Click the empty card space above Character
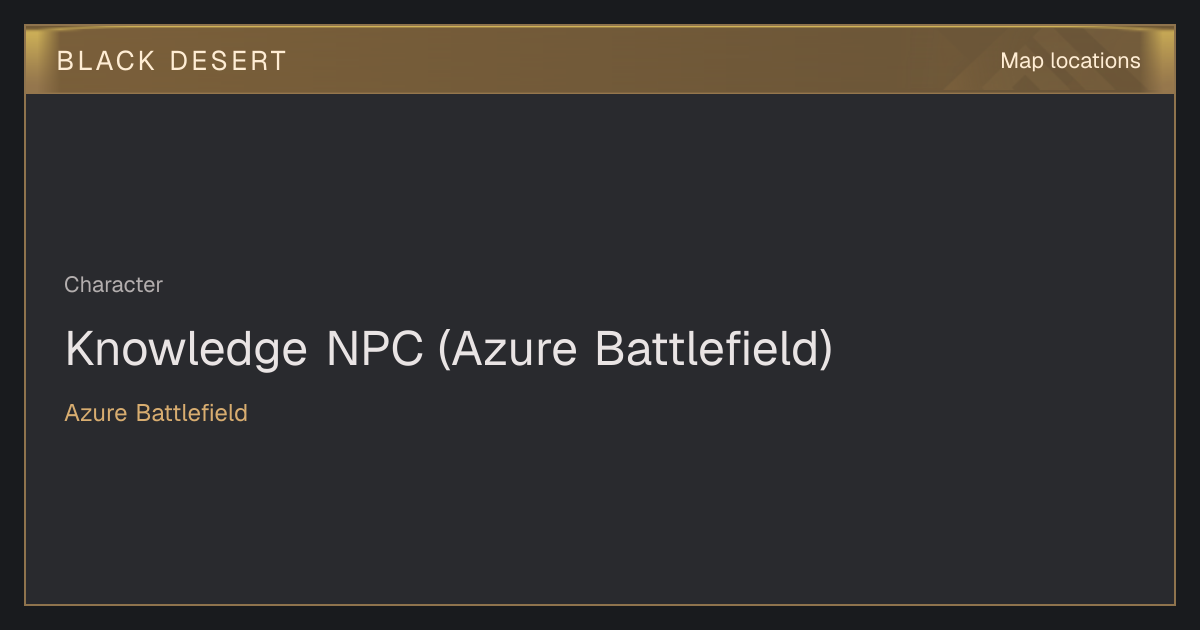The image size is (1200, 630). pyautogui.click(x=600, y=180)
